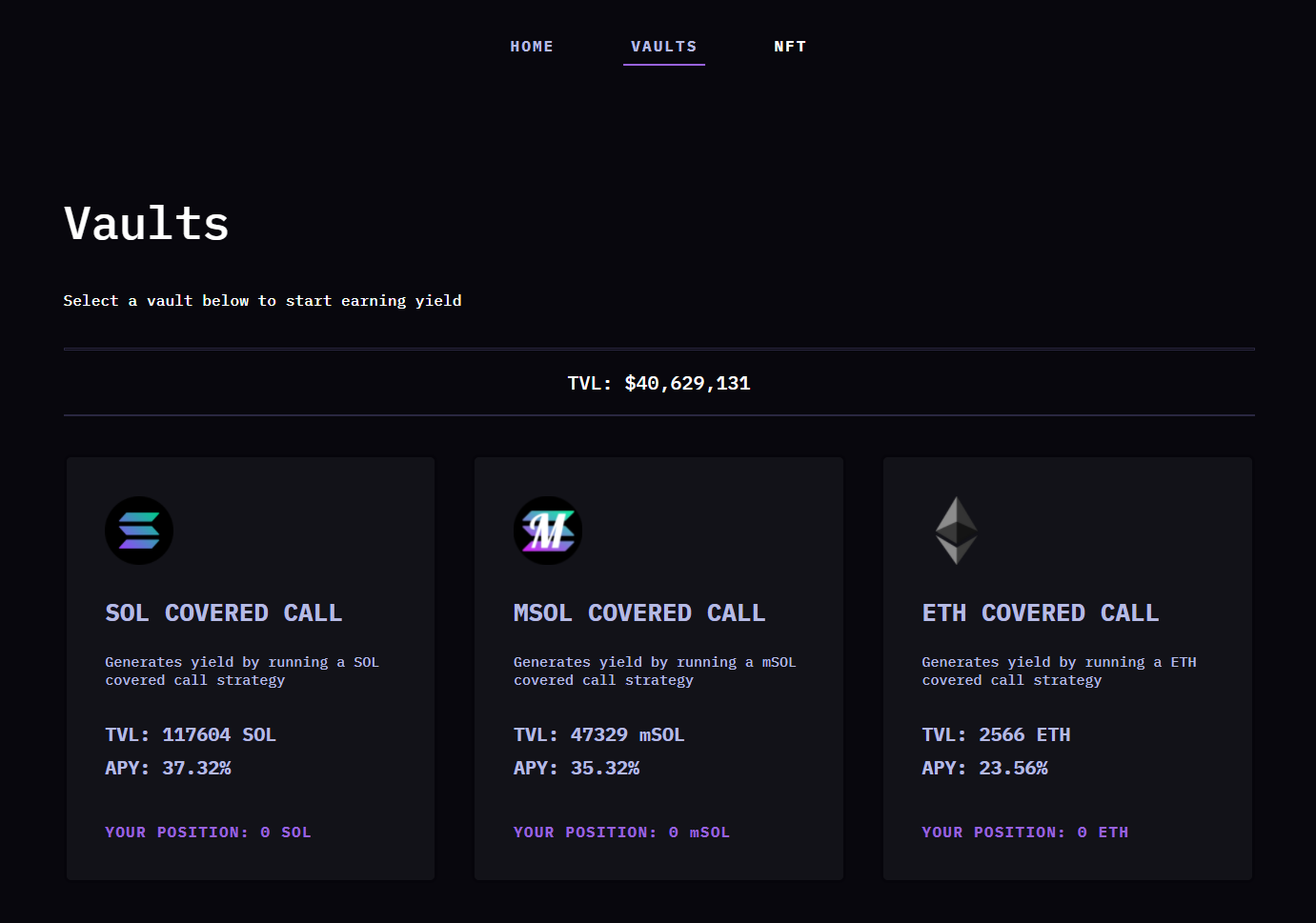Click the Solana logo icon

tap(139, 531)
